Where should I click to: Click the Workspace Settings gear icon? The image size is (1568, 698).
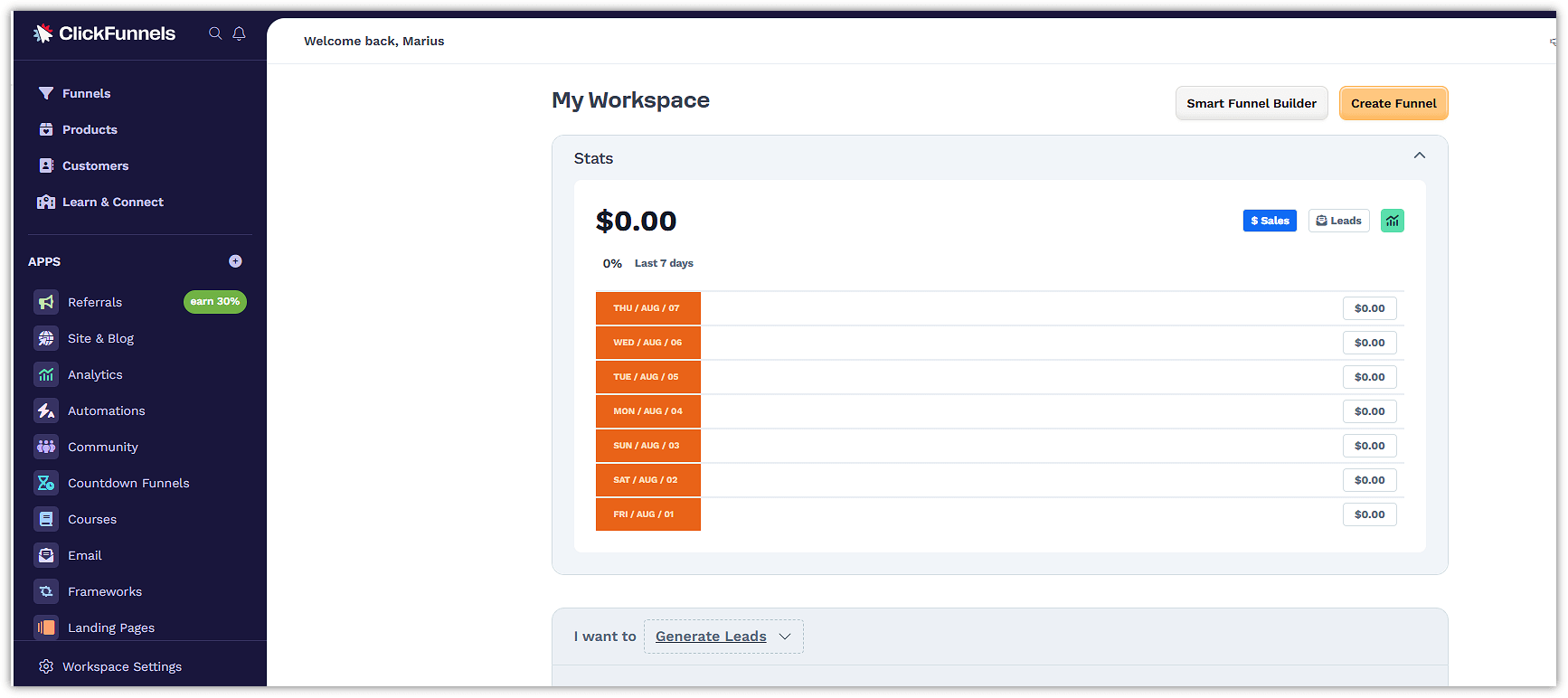coord(46,666)
